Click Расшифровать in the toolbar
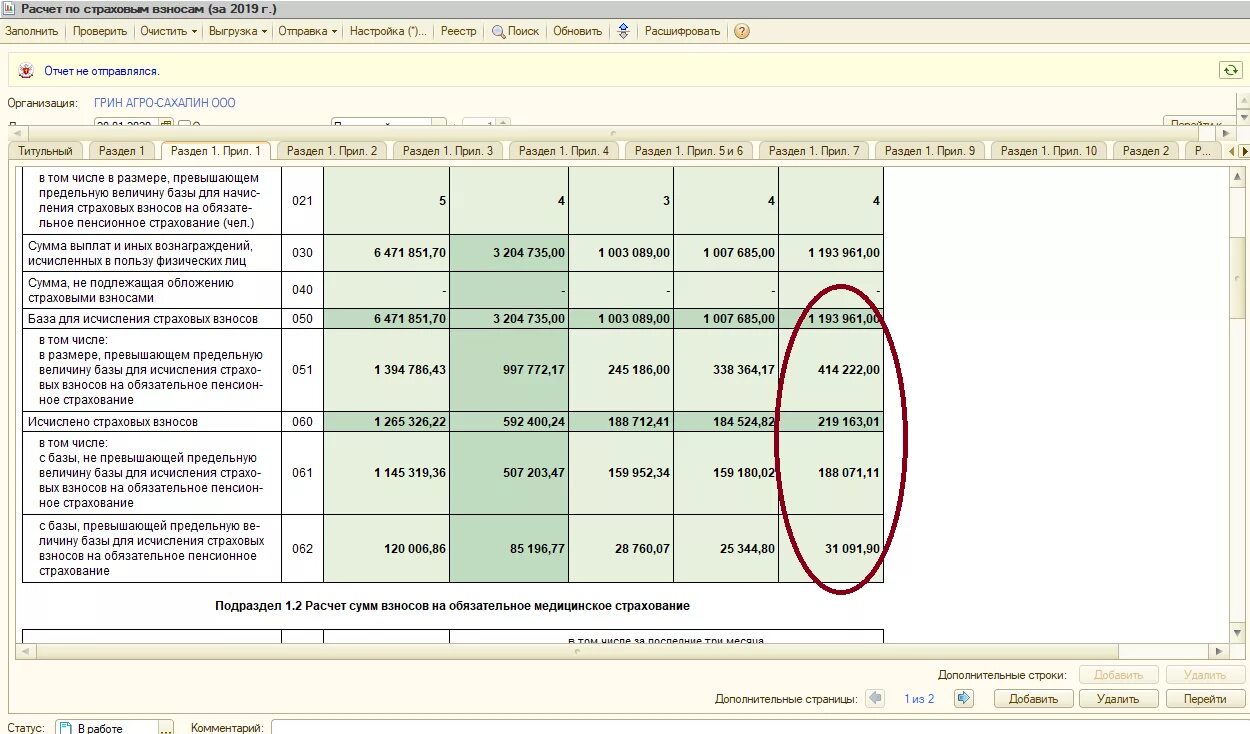 pos(682,31)
